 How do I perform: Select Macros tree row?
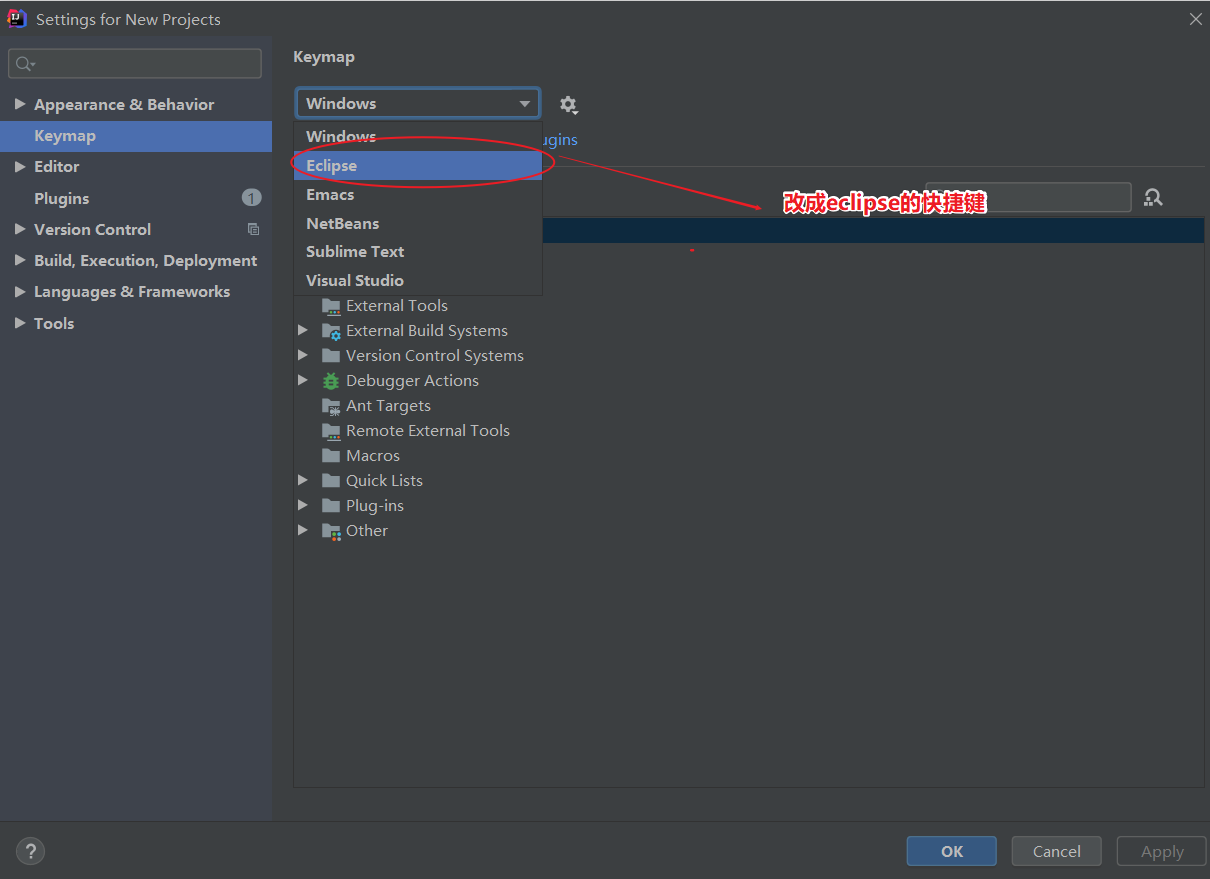748,456
